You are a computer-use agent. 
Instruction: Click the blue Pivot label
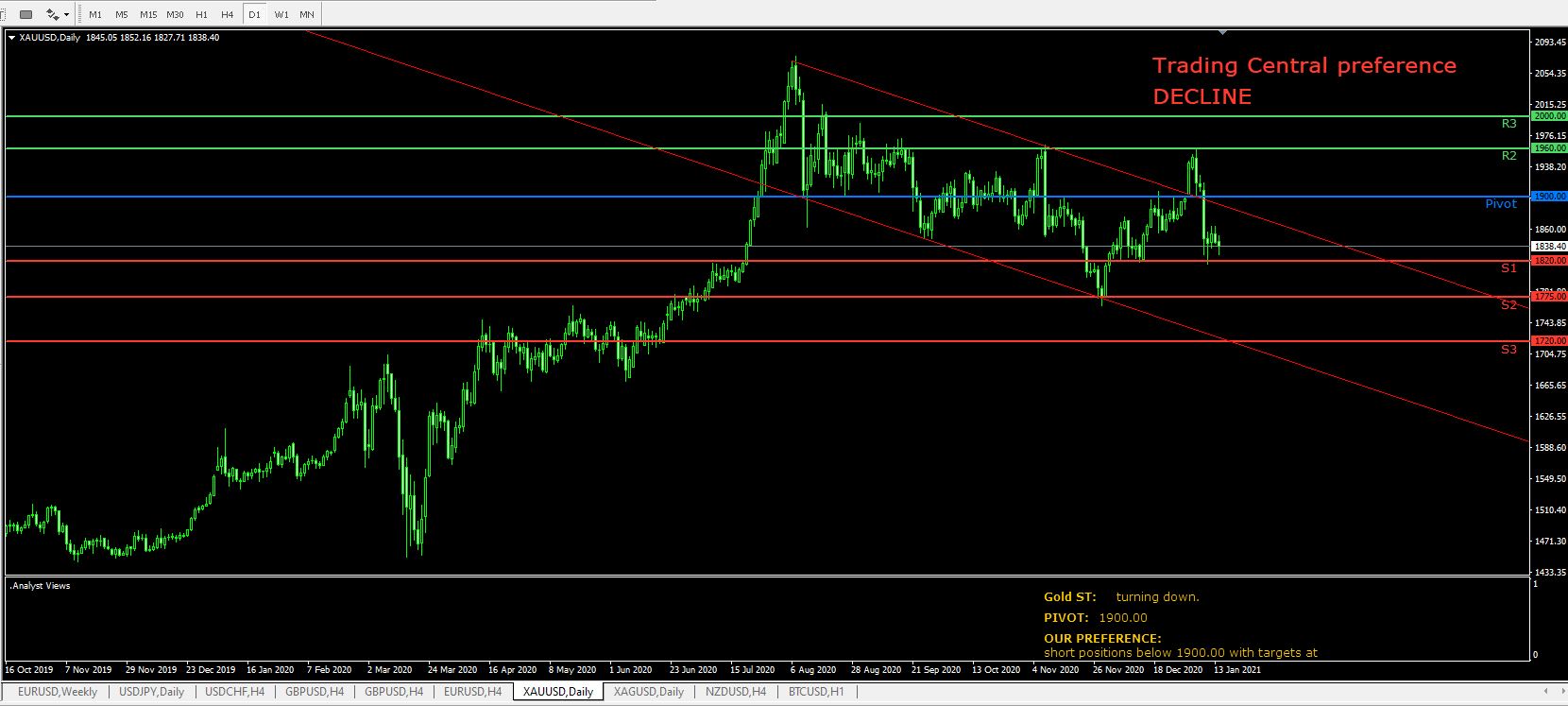tap(1501, 204)
